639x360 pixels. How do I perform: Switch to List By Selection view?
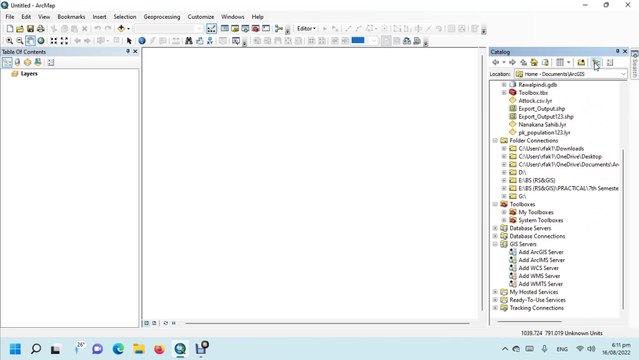click(x=38, y=62)
